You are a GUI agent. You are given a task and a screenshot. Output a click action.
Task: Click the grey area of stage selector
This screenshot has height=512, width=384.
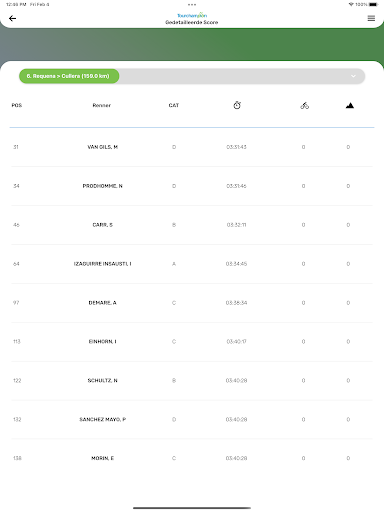242,76
